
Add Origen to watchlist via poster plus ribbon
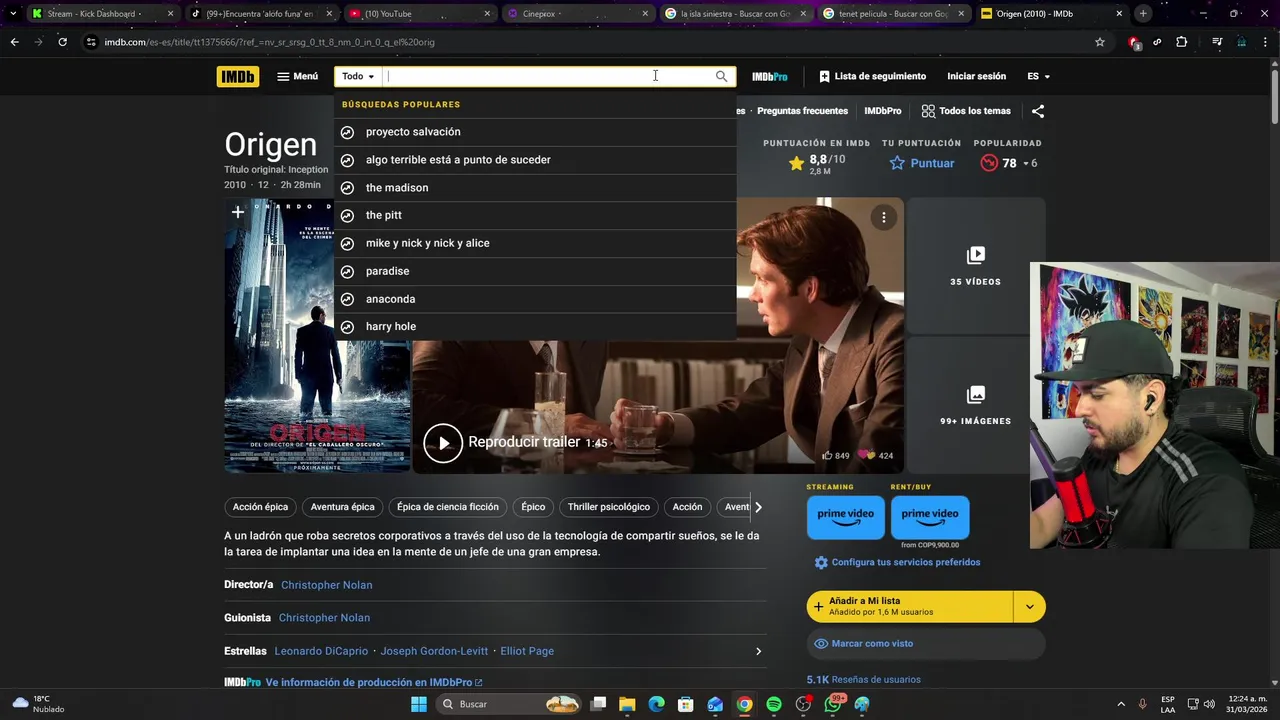237,212
